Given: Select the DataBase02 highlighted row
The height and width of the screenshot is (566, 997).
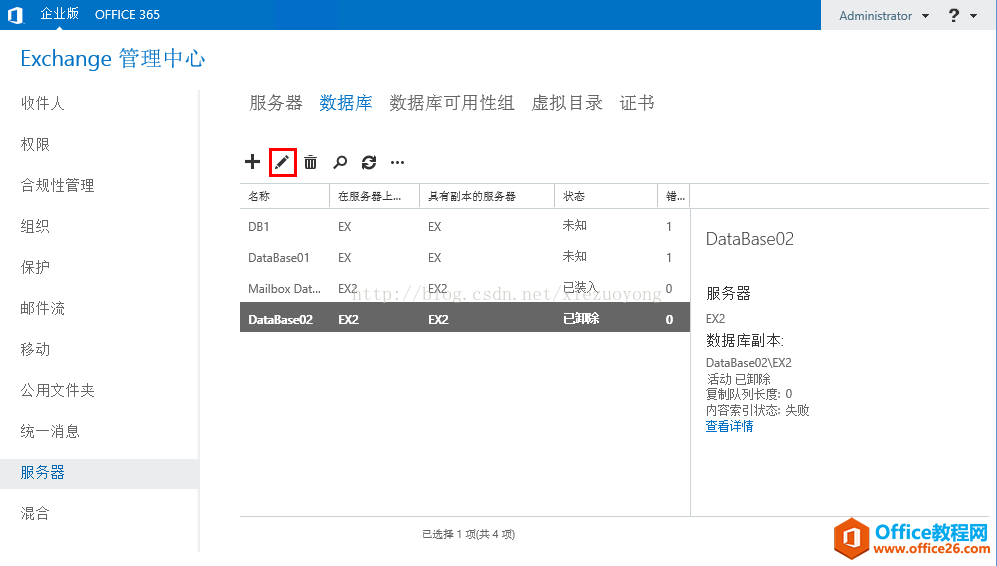Looking at the screenshot, I should (465, 319).
